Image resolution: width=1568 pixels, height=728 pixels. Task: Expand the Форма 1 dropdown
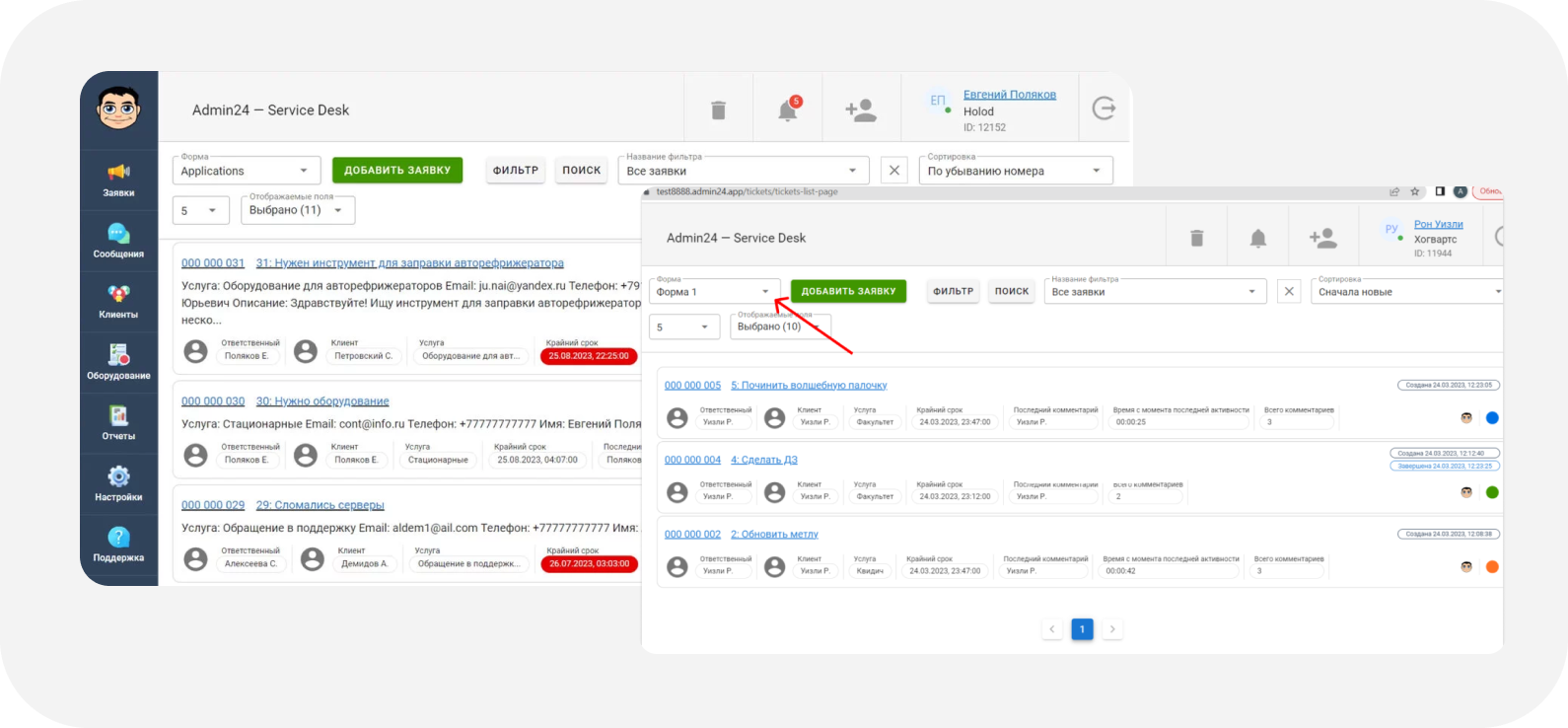(x=715, y=292)
